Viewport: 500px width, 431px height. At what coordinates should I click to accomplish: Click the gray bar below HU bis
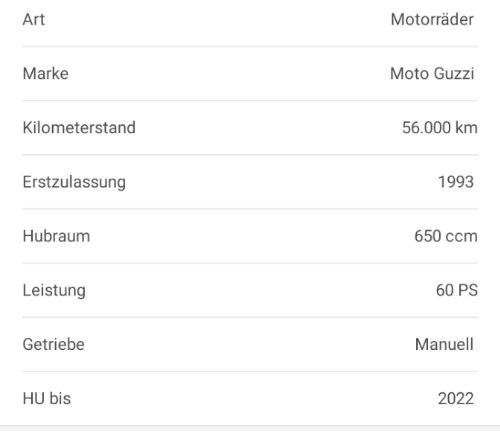[x=250, y=428]
